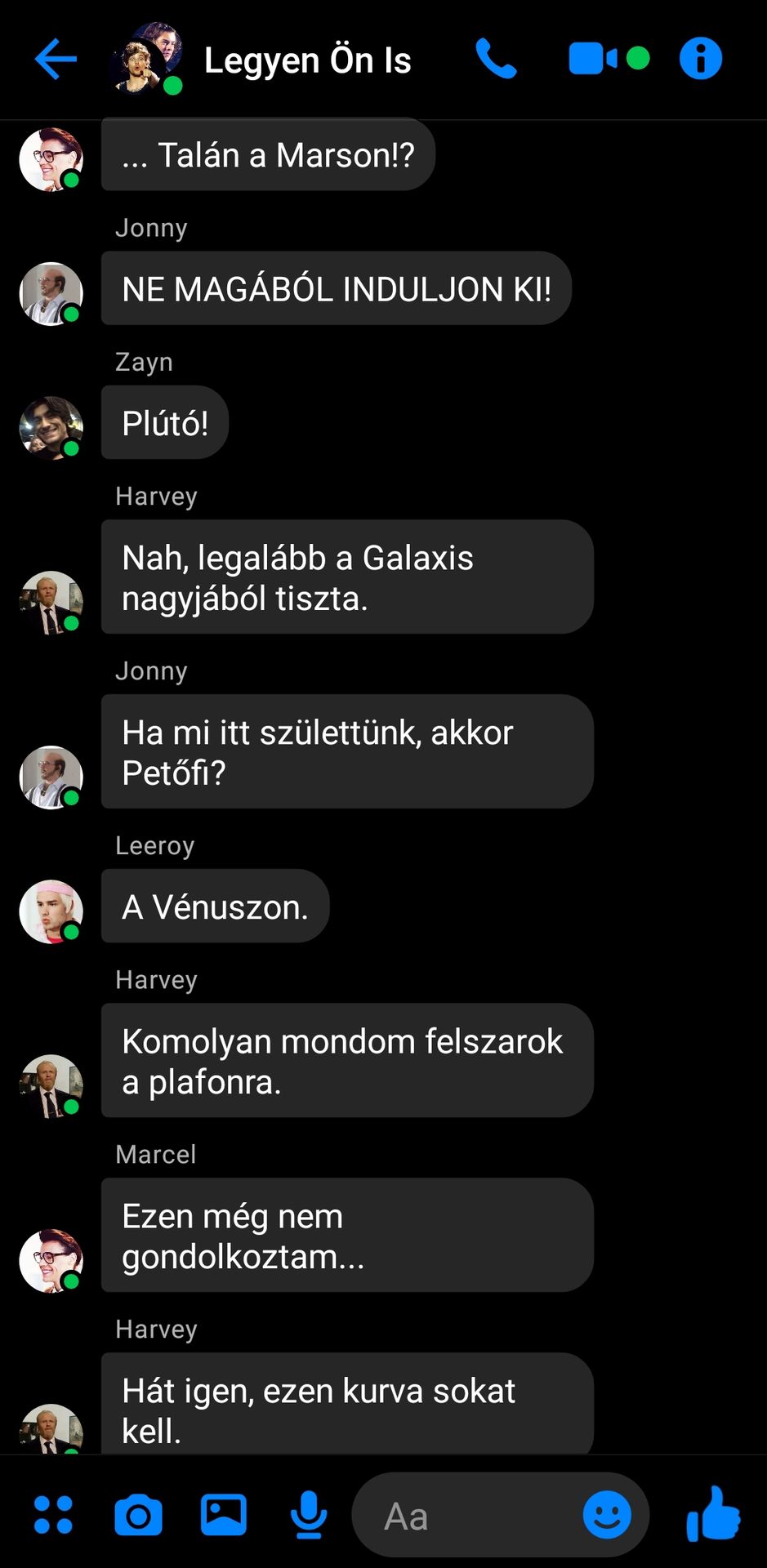The width and height of the screenshot is (767, 1568).
Task: Tap the microphone to record a voice message
Action: point(310,1515)
